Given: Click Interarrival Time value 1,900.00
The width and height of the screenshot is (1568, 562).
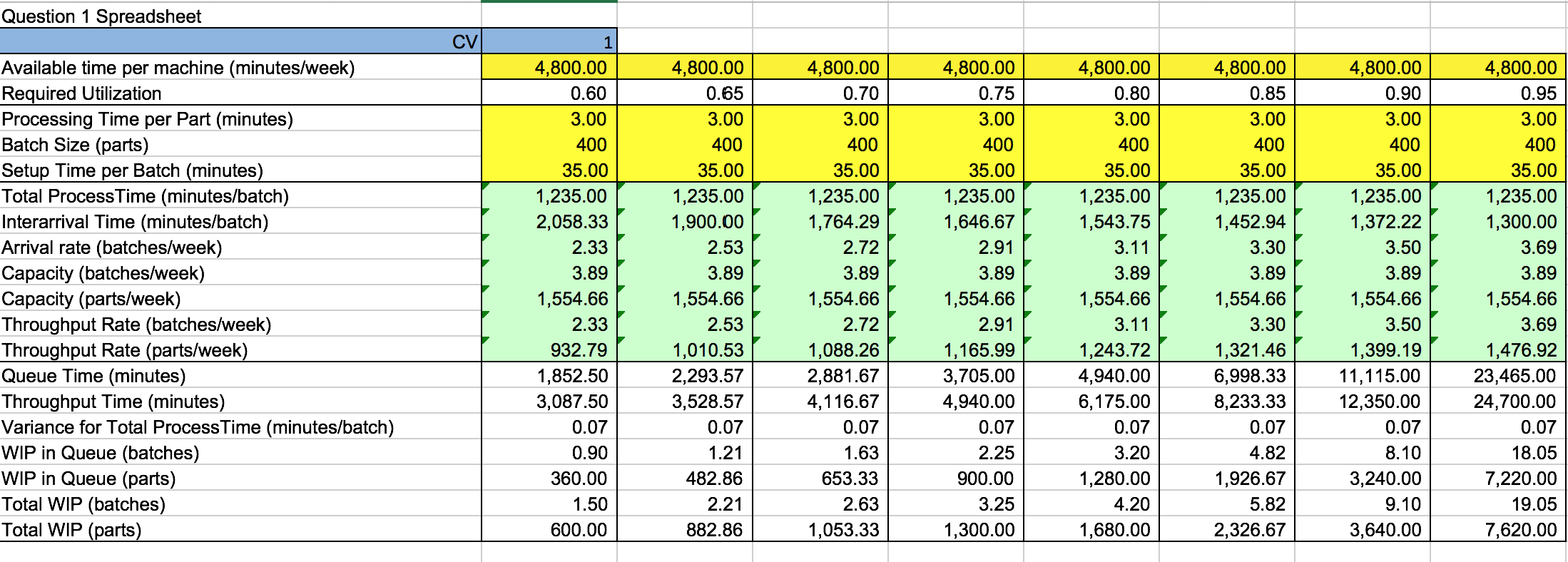Looking at the screenshot, I should pos(708,222).
